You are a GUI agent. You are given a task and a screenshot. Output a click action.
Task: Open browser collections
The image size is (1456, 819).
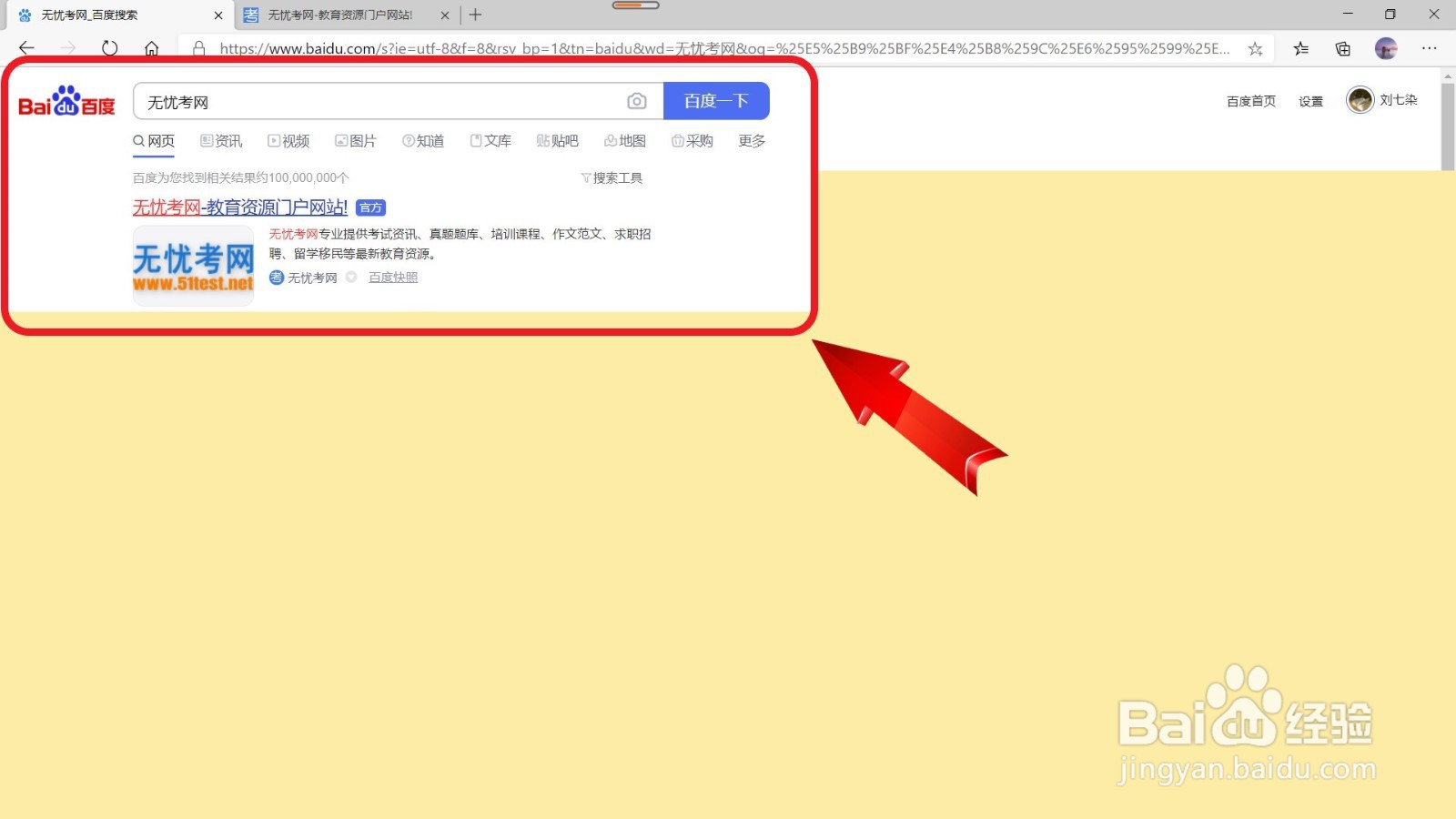1343,49
